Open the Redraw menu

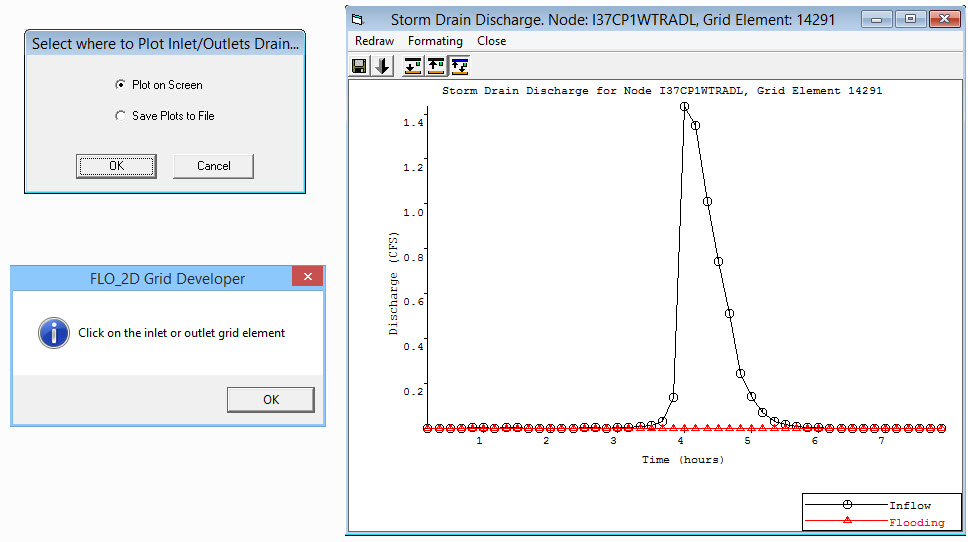374,41
